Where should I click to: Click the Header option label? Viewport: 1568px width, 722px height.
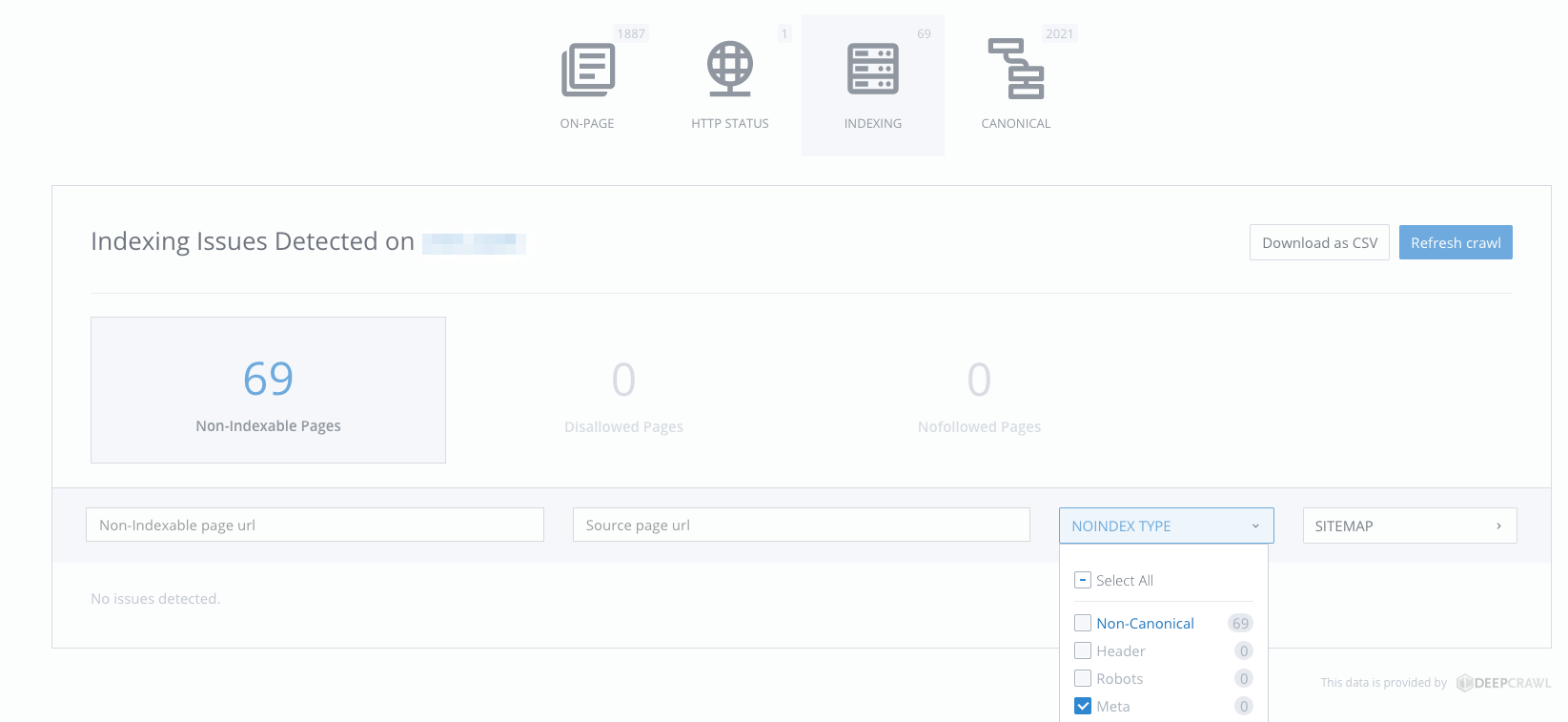pyautogui.click(x=1121, y=650)
